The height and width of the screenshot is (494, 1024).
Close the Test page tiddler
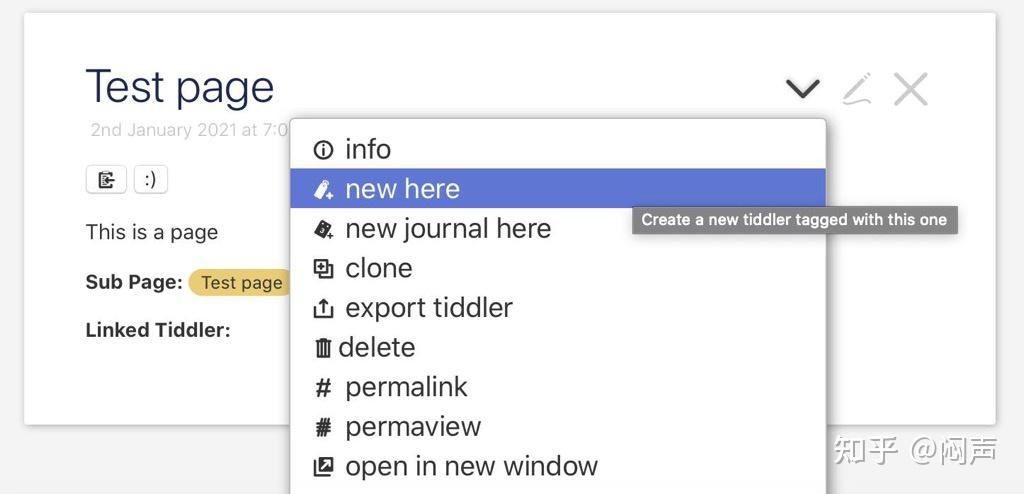910,89
